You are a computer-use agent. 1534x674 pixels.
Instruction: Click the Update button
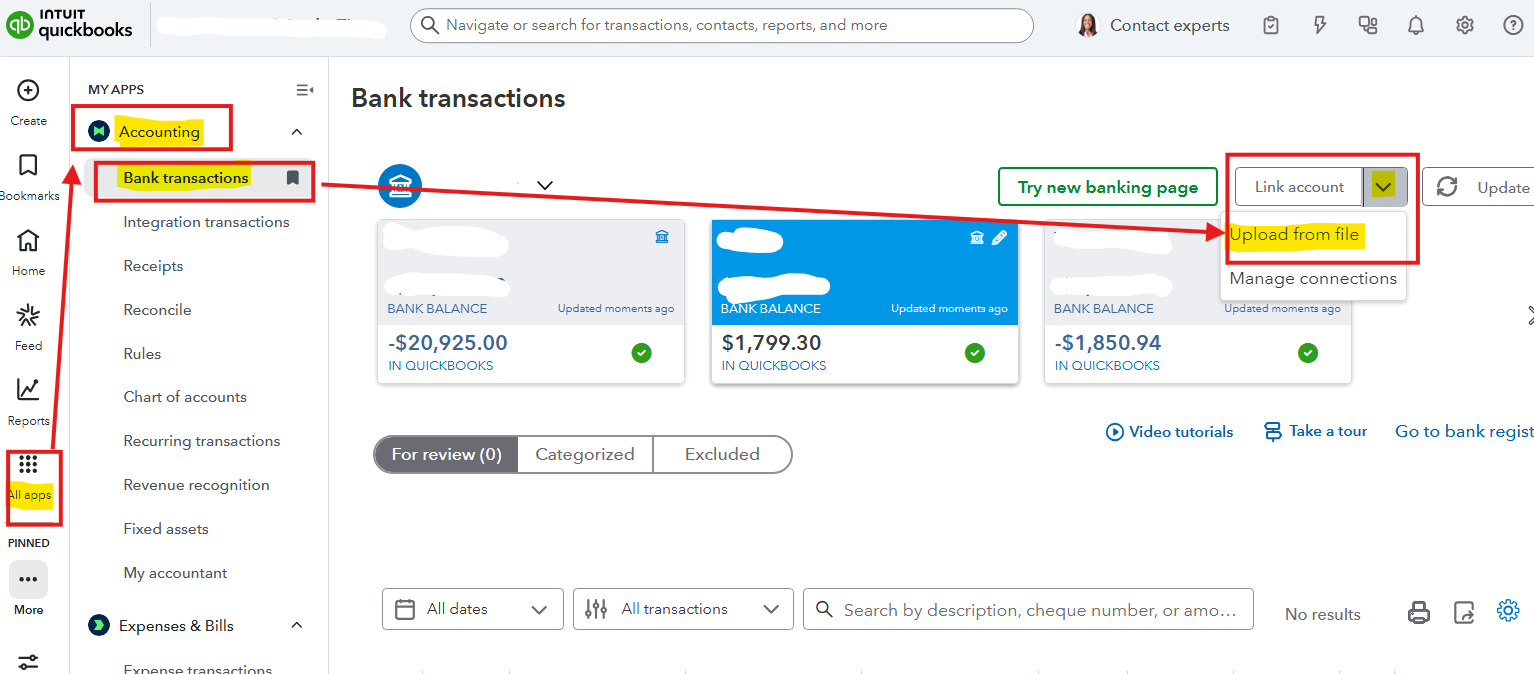(1480, 187)
